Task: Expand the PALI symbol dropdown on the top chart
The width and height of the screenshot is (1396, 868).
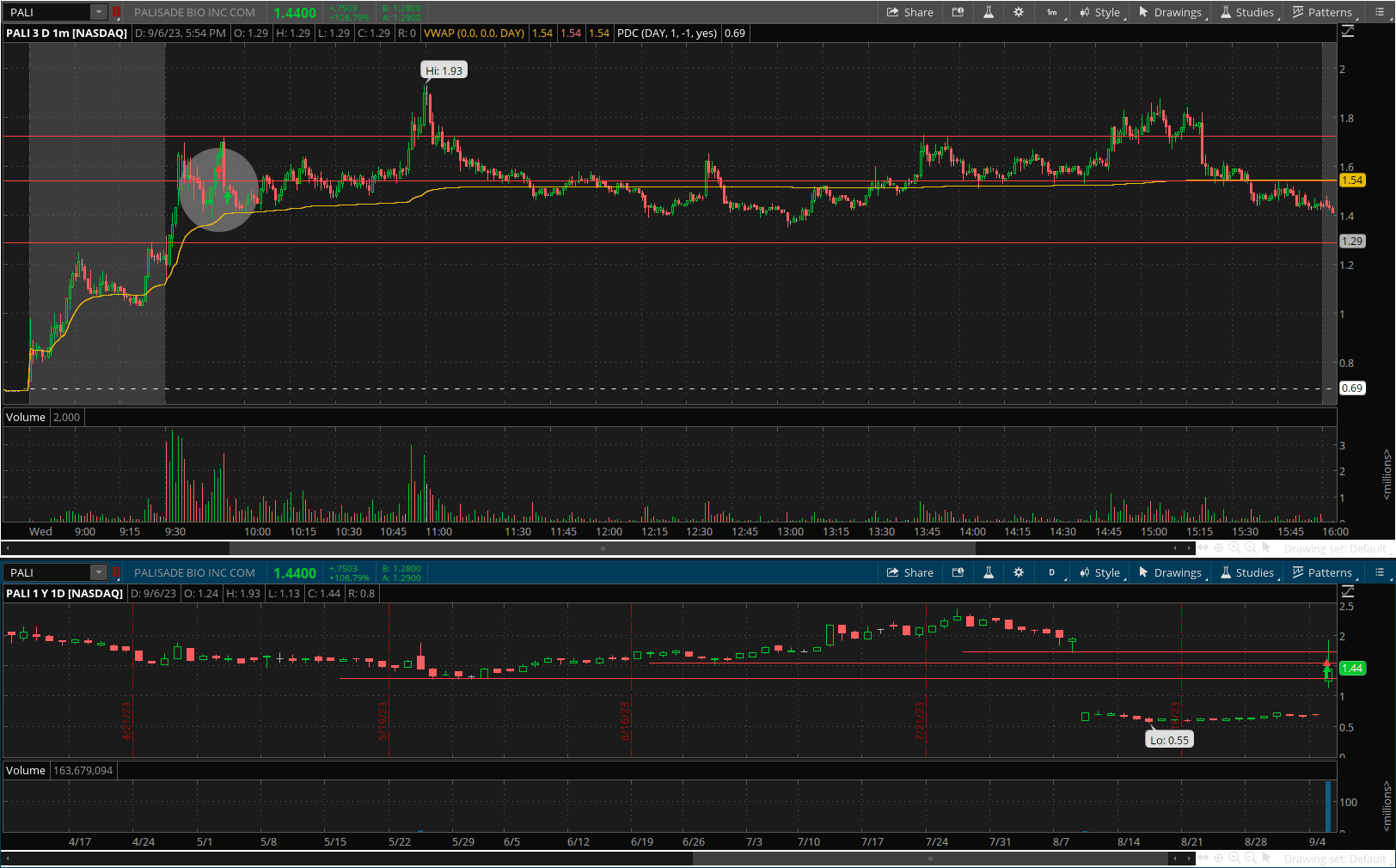Action: [x=98, y=12]
